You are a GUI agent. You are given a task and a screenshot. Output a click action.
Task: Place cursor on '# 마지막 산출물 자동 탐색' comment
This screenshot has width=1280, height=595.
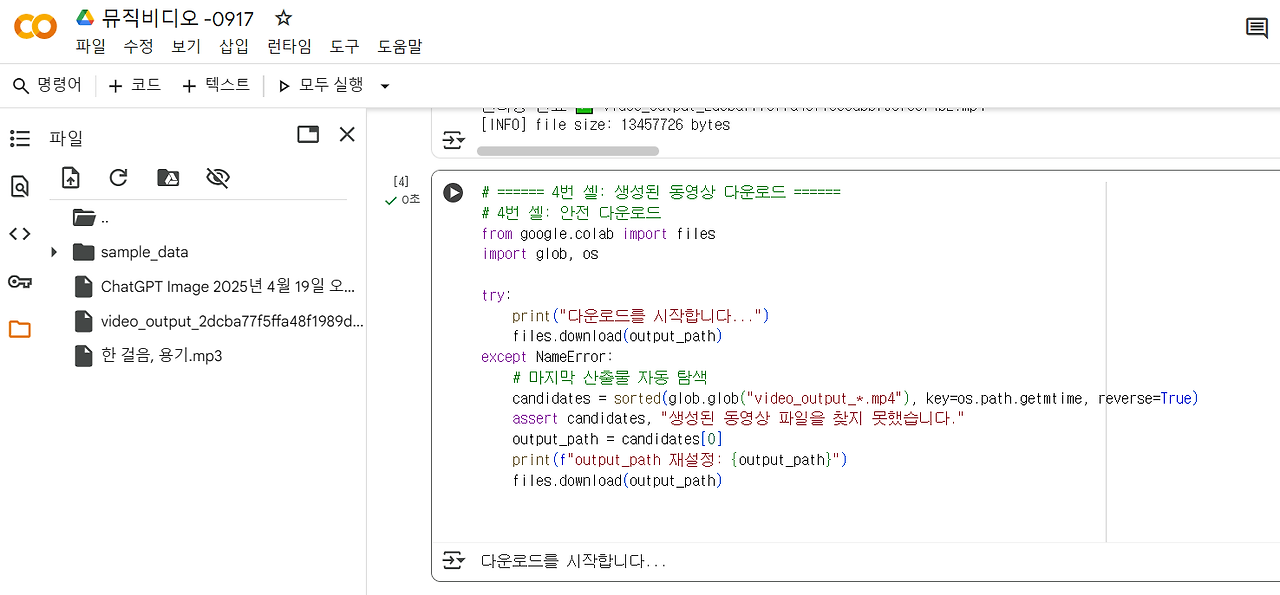click(610, 377)
